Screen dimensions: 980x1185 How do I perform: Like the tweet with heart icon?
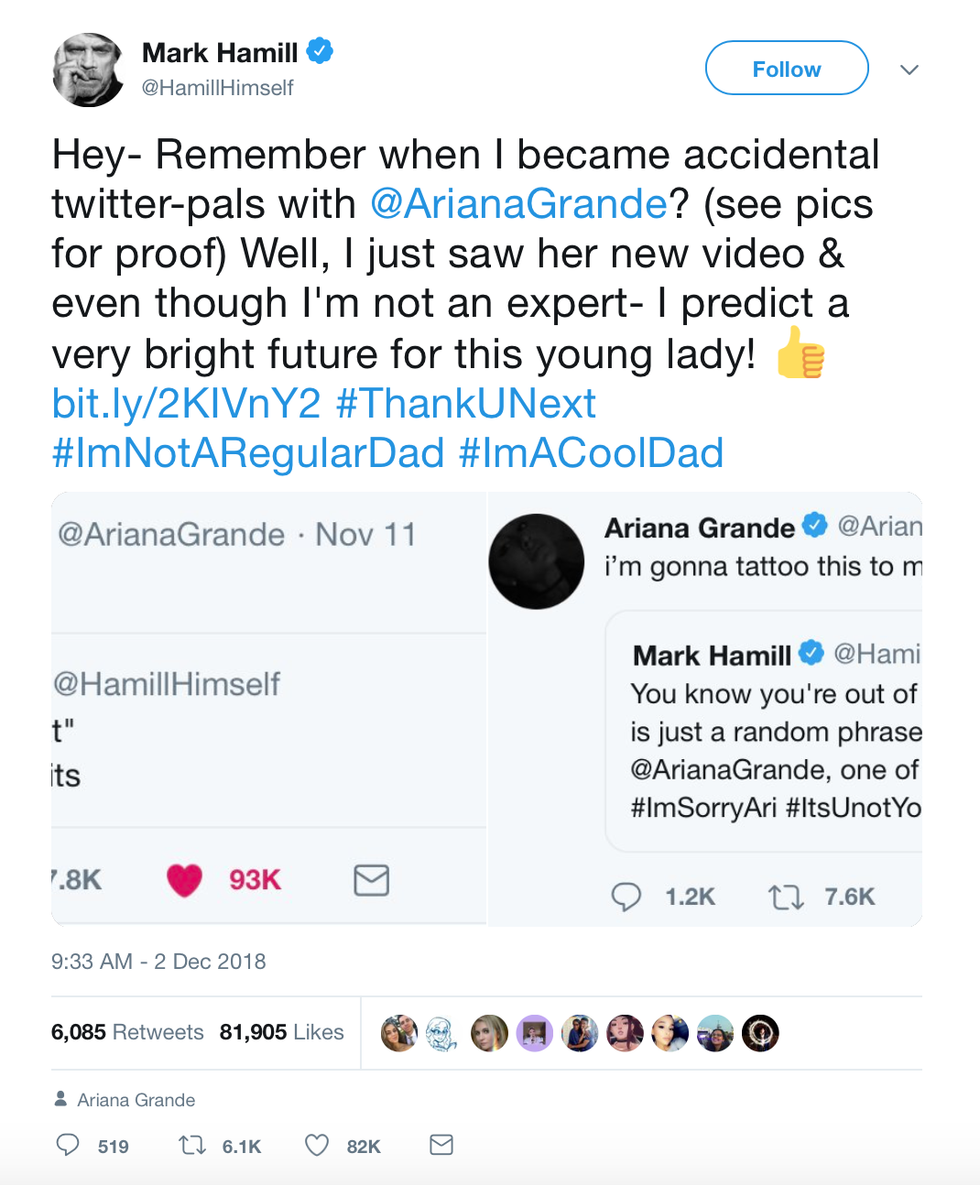316,1145
